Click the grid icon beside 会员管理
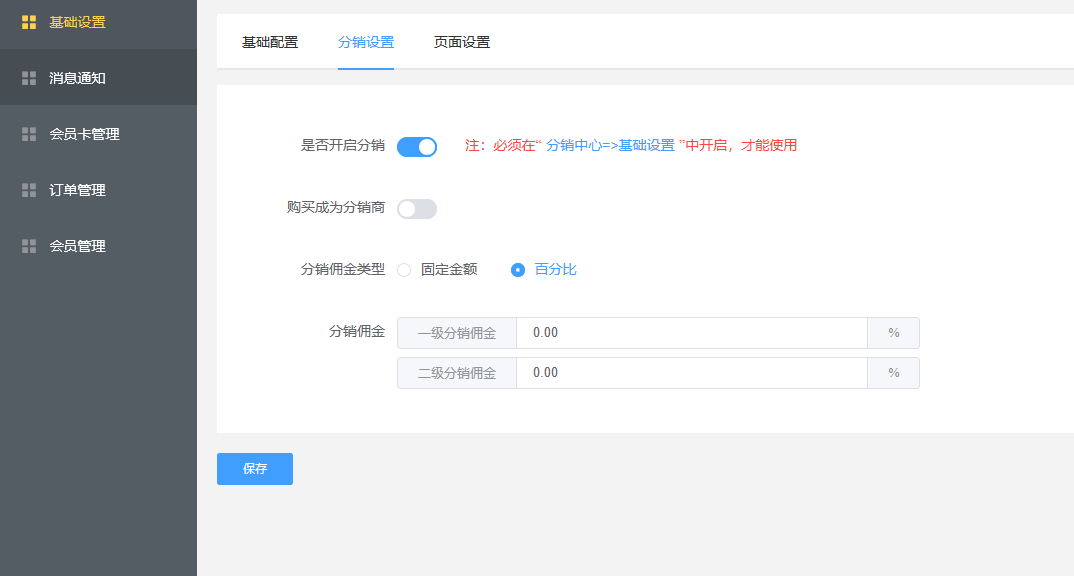The height and width of the screenshot is (576, 1074). pos(29,246)
